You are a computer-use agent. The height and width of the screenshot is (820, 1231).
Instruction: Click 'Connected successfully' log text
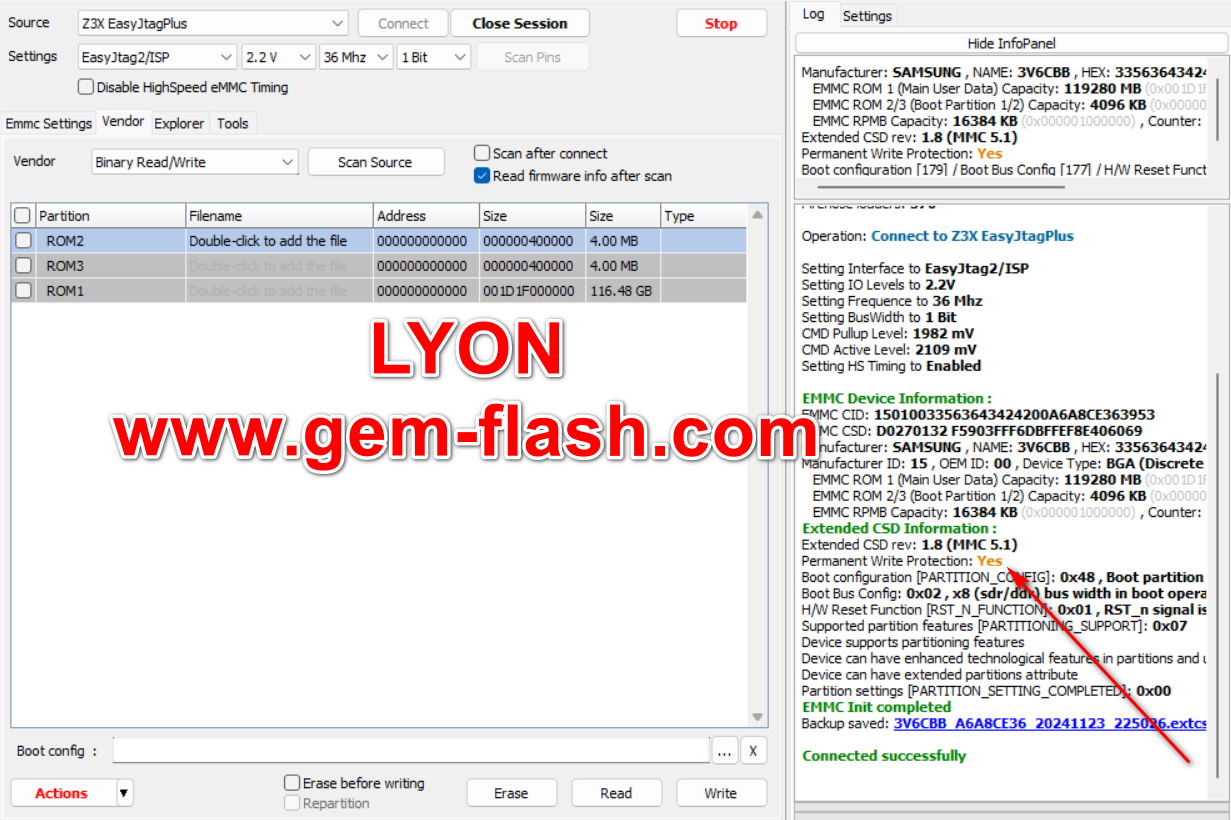coord(884,756)
